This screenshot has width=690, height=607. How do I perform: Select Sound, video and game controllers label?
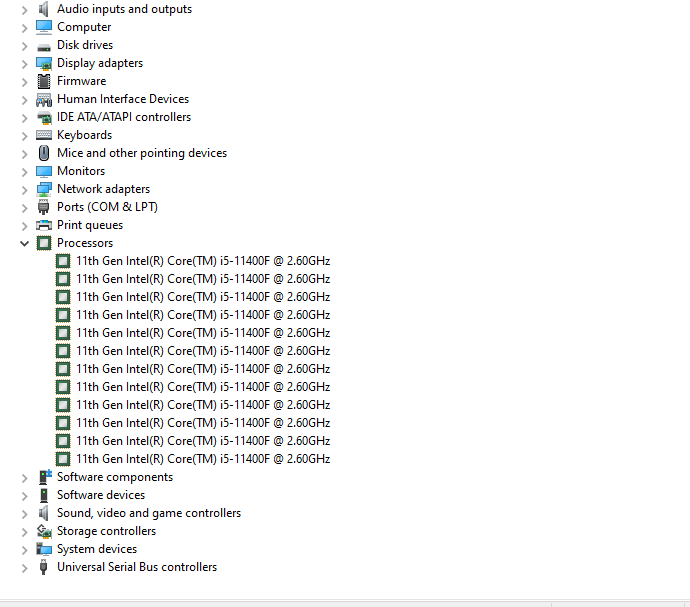149,513
